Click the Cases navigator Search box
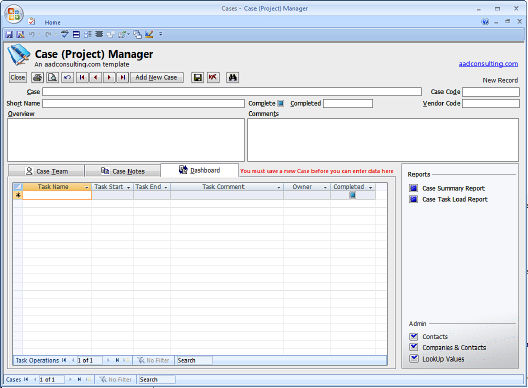The height and width of the screenshot is (388, 528). tap(157, 380)
